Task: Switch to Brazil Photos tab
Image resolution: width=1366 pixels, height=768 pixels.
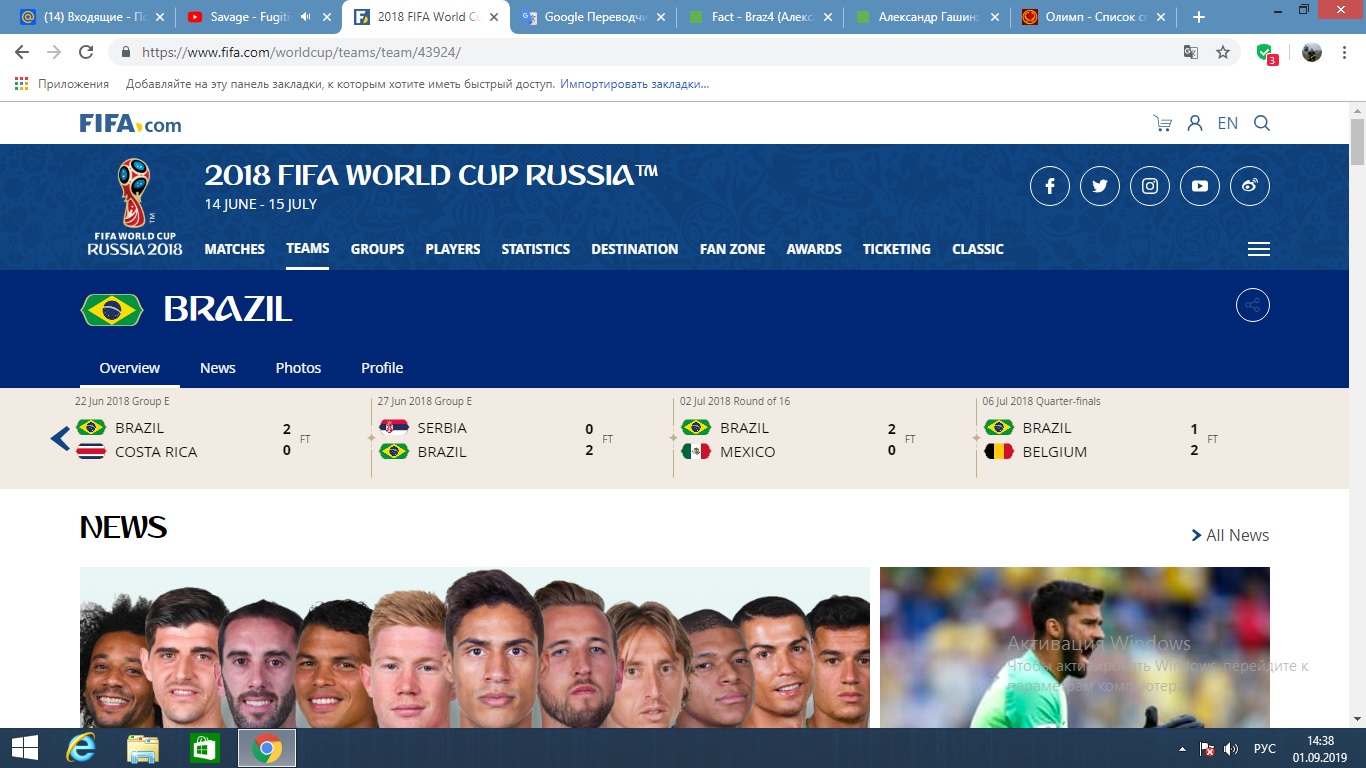Action: click(x=298, y=368)
